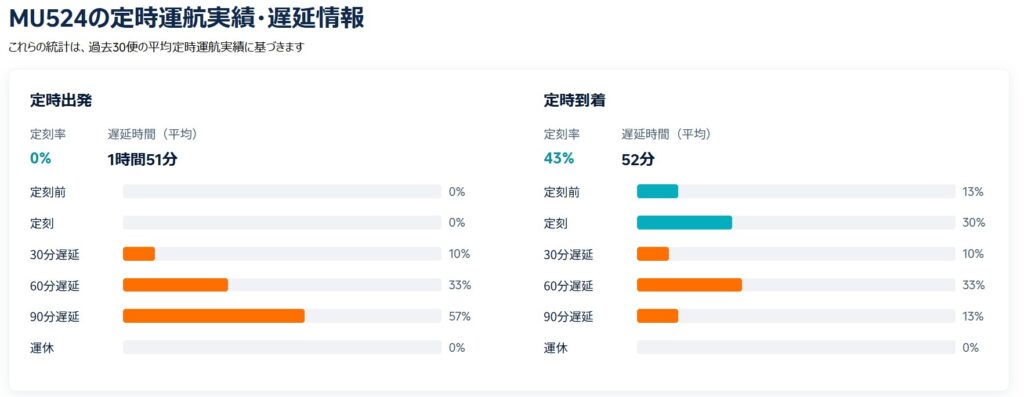Click the empty 定刻前 departure bar
This screenshot has height=397, width=1024.
click(x=282, y=191)
